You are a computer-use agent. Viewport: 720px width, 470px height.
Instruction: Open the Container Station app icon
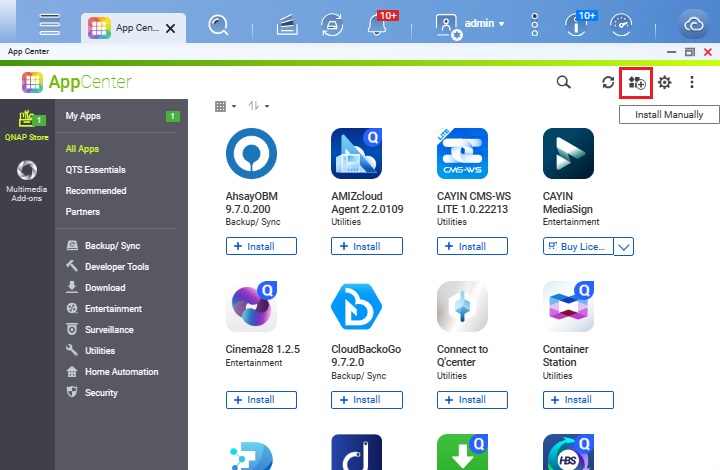point(568,307)
